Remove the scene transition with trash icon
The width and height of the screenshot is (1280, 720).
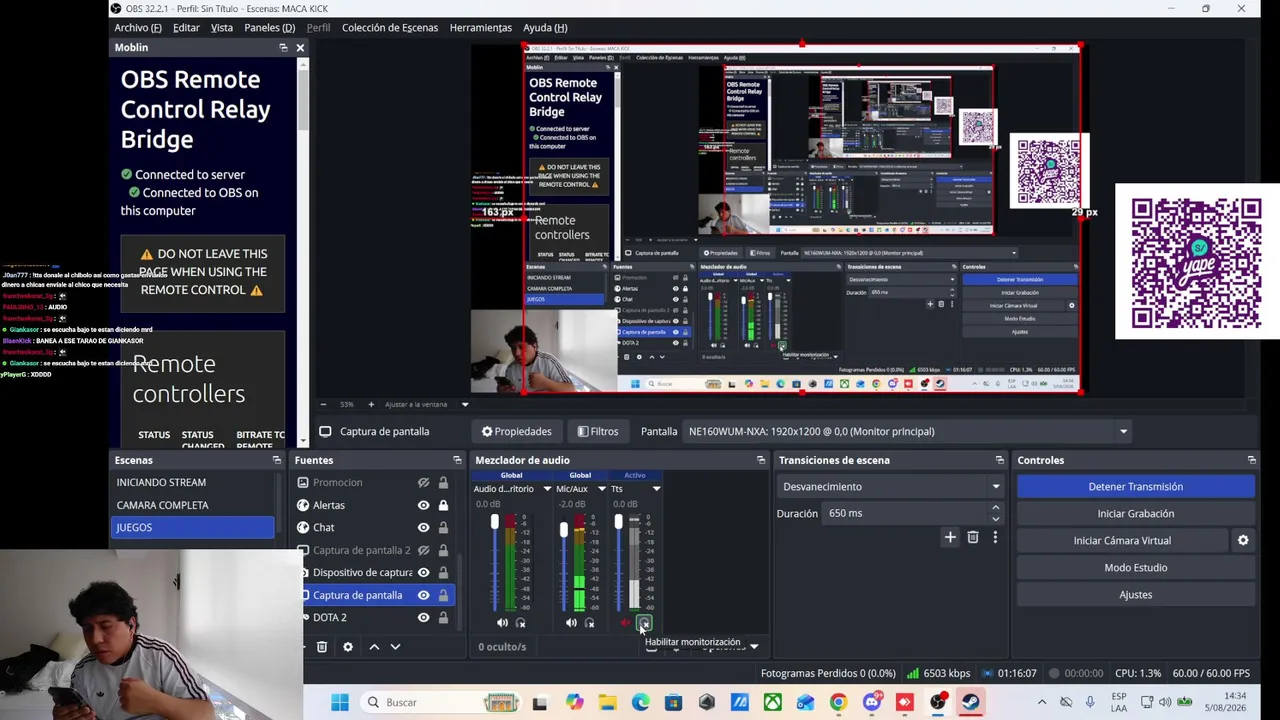tap(972, 538)
